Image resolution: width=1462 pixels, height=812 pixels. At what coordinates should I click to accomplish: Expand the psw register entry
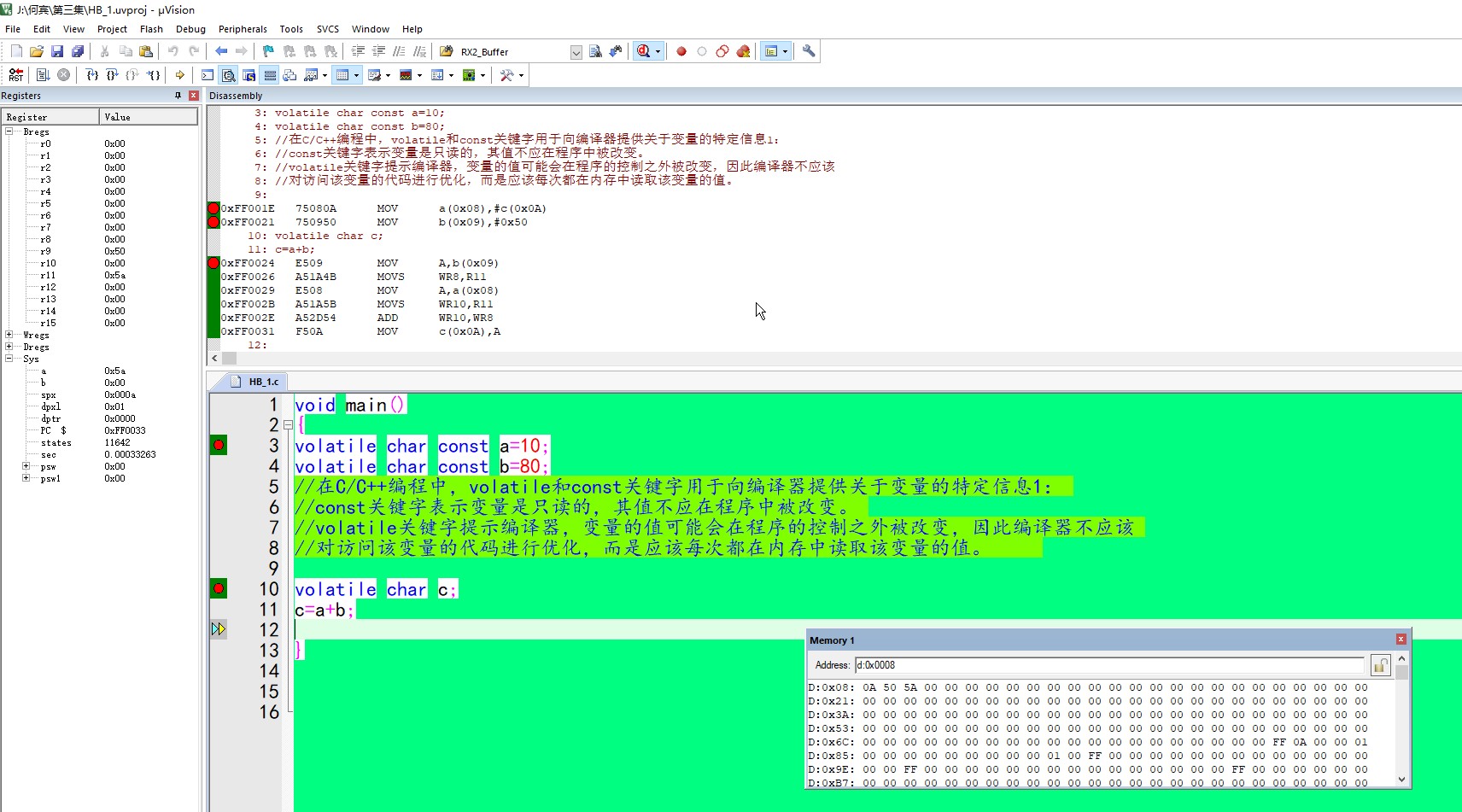26,466
